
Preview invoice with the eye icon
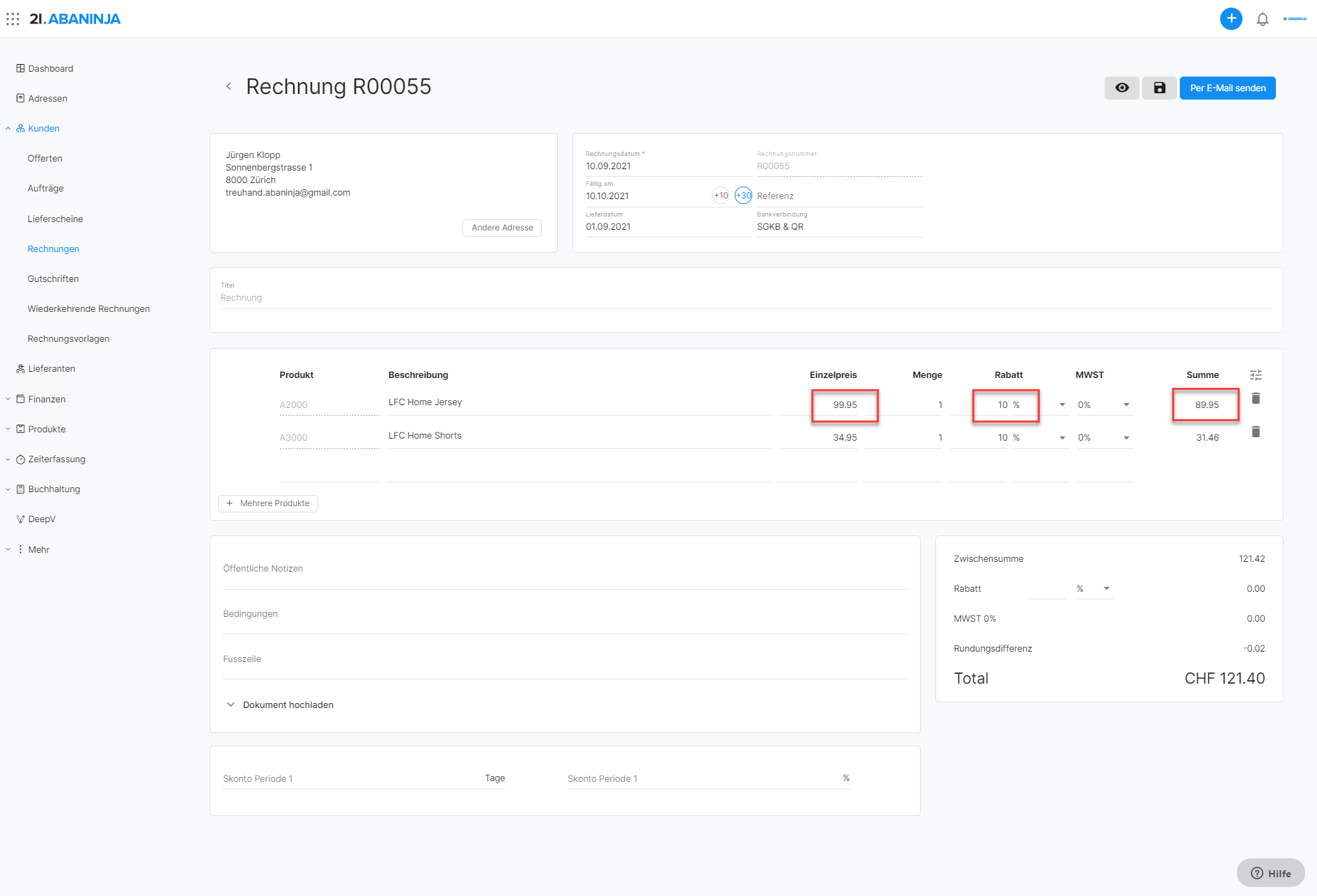pos(1121,88)
